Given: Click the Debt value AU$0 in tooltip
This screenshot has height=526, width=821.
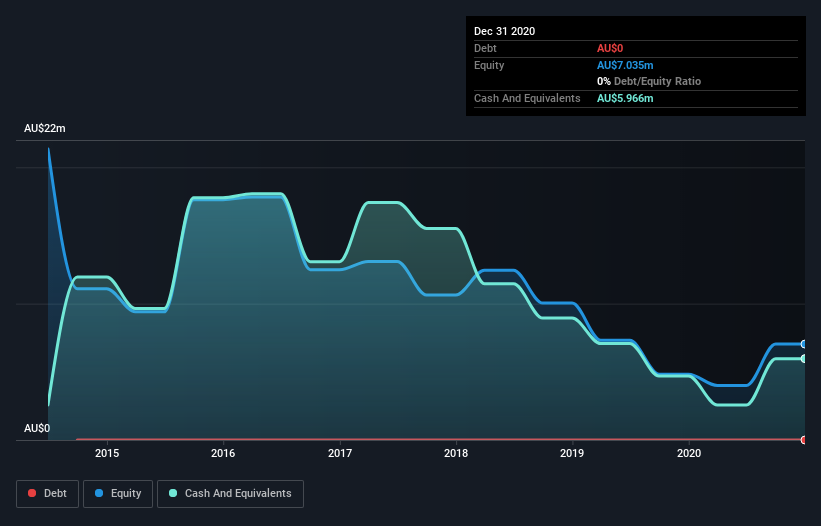Looking at the screenshot, I should [610, 49].
